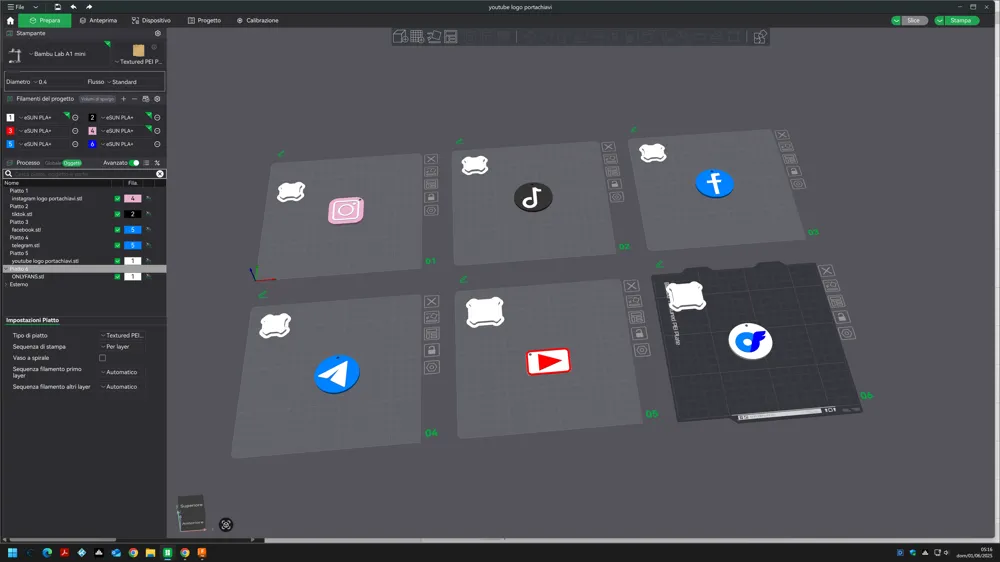Click the Add object cube icon in top toolbar
The width and height of the screenshot is (1000, 562).
(x=400, y=37)
